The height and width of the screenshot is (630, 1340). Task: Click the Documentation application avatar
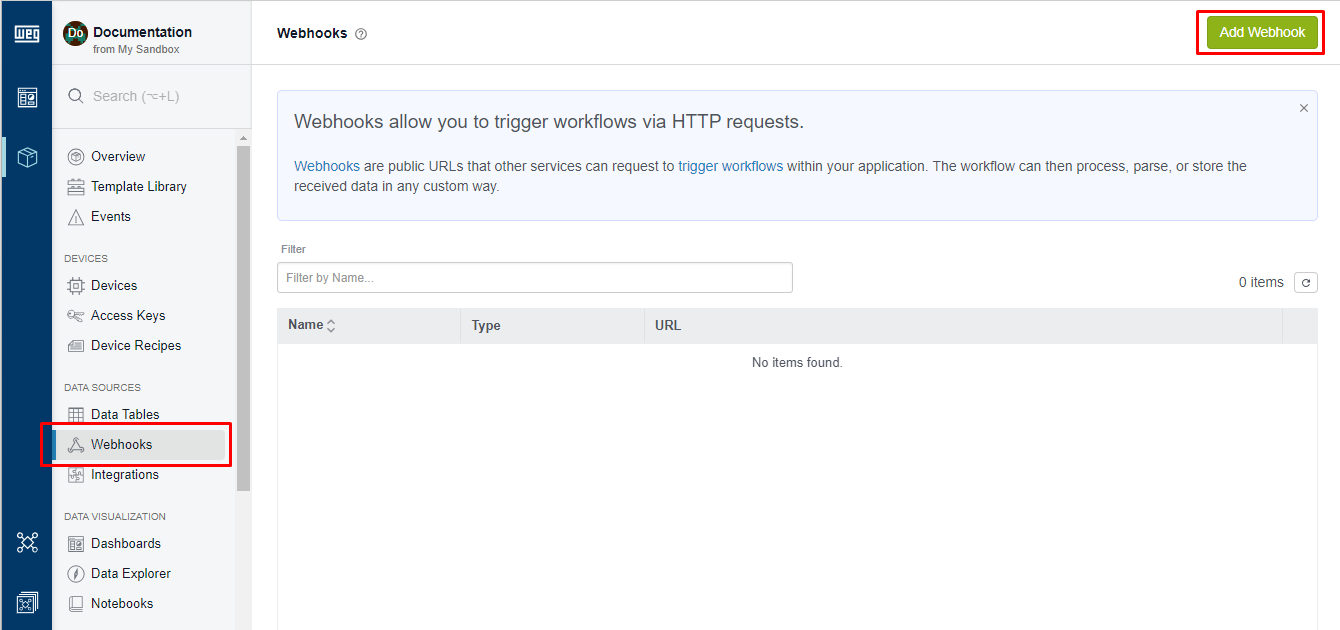pos(75,34)
